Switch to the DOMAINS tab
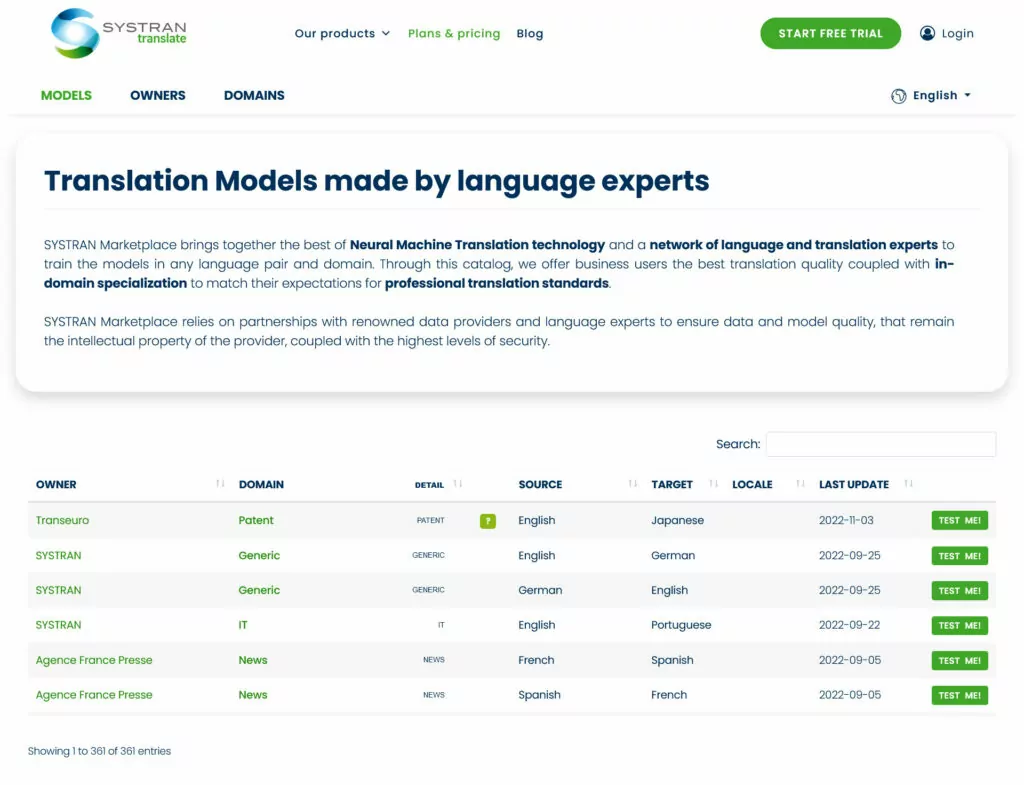The height and width of the screenshot is (785, 1024). pos(254,95)
